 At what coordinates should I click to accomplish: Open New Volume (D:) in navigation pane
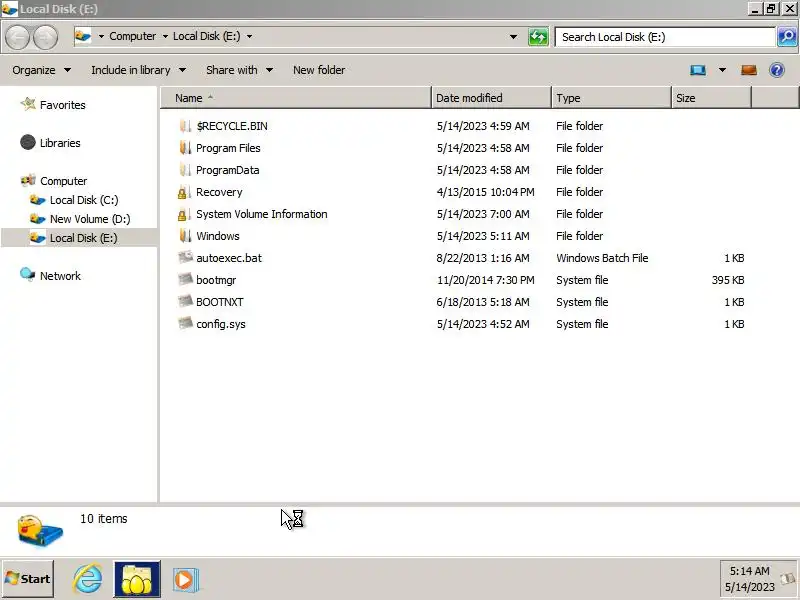point(90,219)
